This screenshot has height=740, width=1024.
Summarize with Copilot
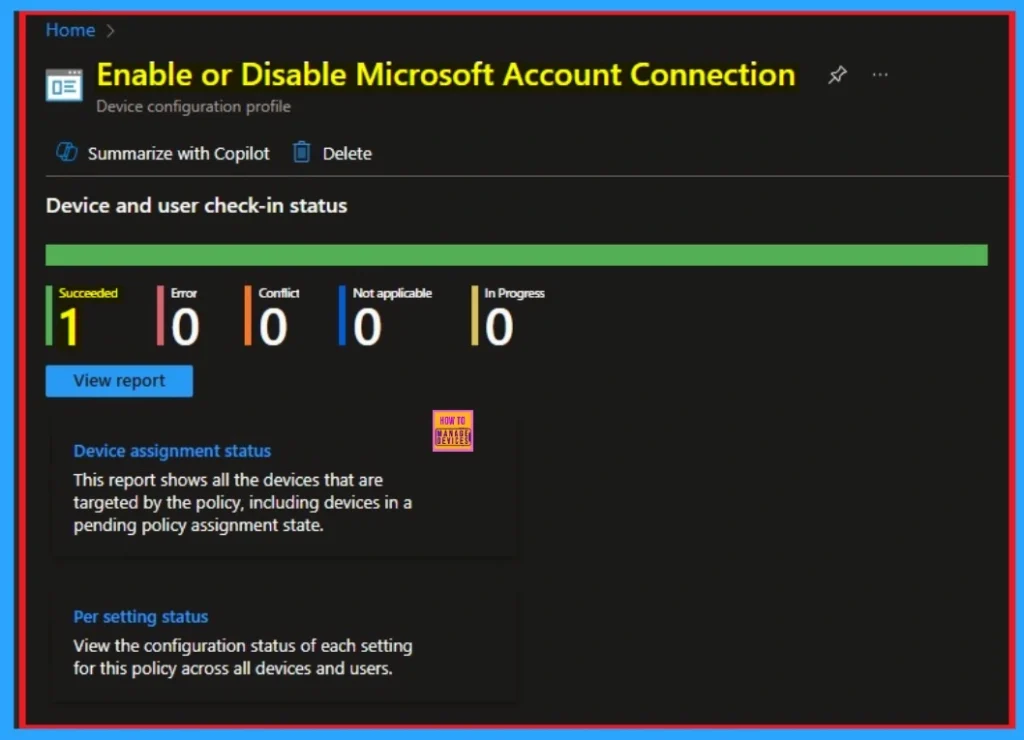click(178, 153)
